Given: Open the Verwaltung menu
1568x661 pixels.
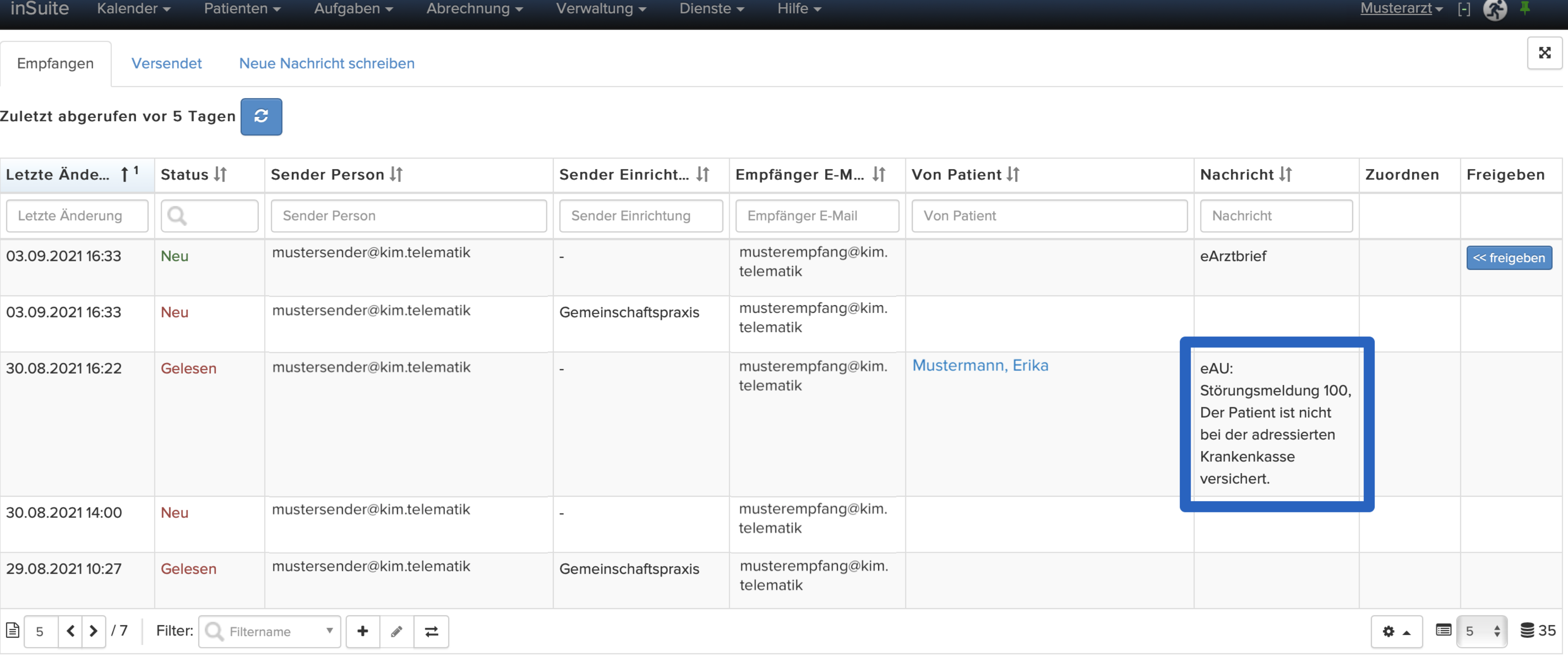Looking at the screenshot, I should click(601, 9).
